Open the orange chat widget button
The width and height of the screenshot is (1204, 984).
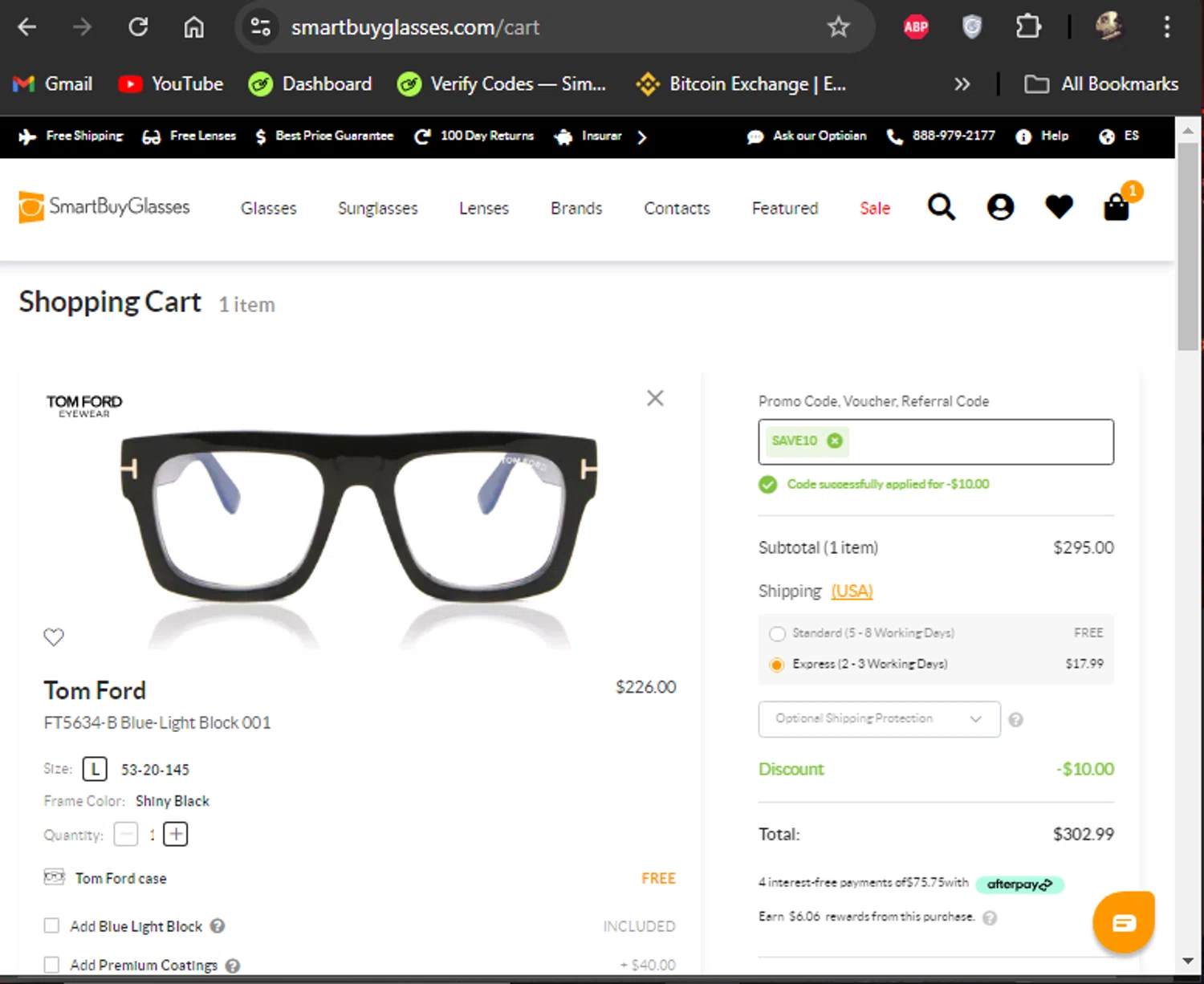(x=1124, y=922)
